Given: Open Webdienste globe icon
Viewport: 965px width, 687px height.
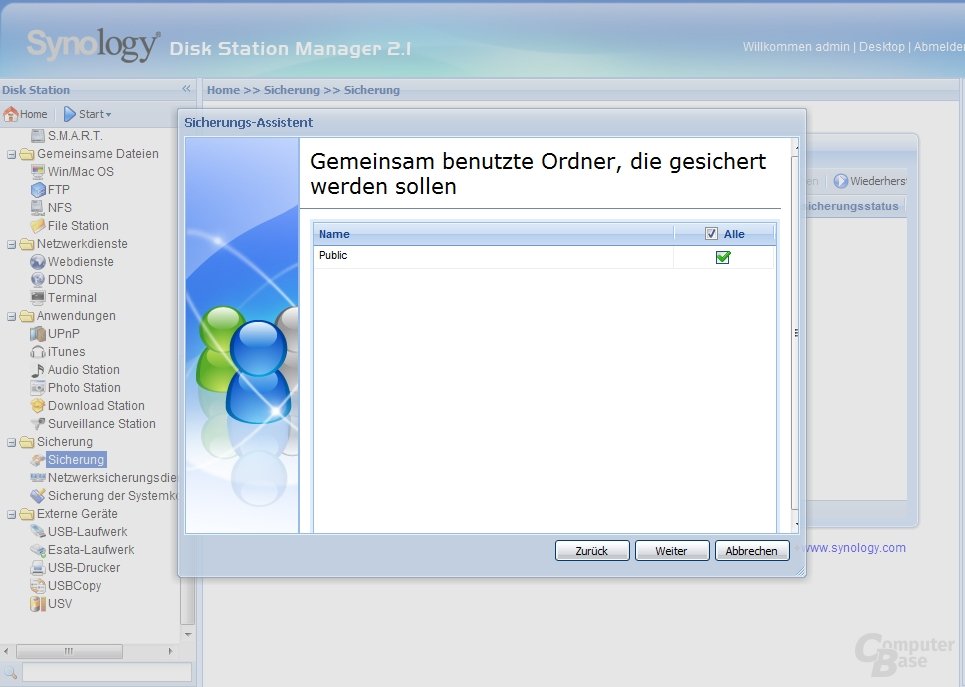Looking at the screenshot, I should click(38, 262).
